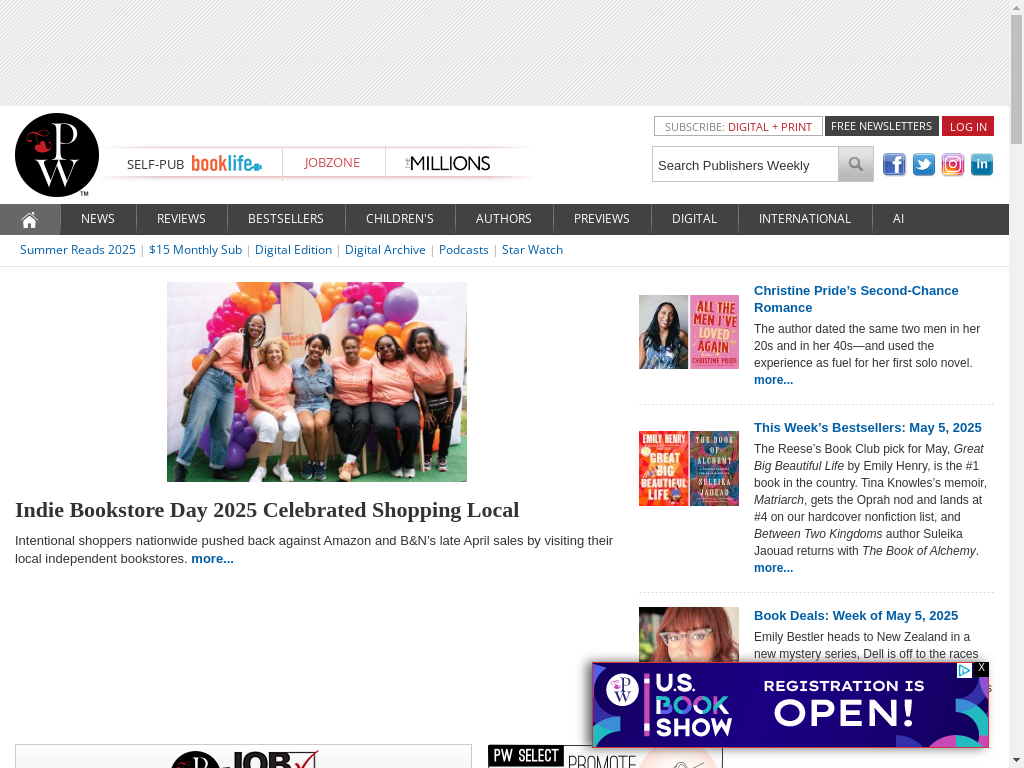Click the U.S. Book Show registration banner
The width and height of the screenshot is (1024, 768).
pos(790,705)
